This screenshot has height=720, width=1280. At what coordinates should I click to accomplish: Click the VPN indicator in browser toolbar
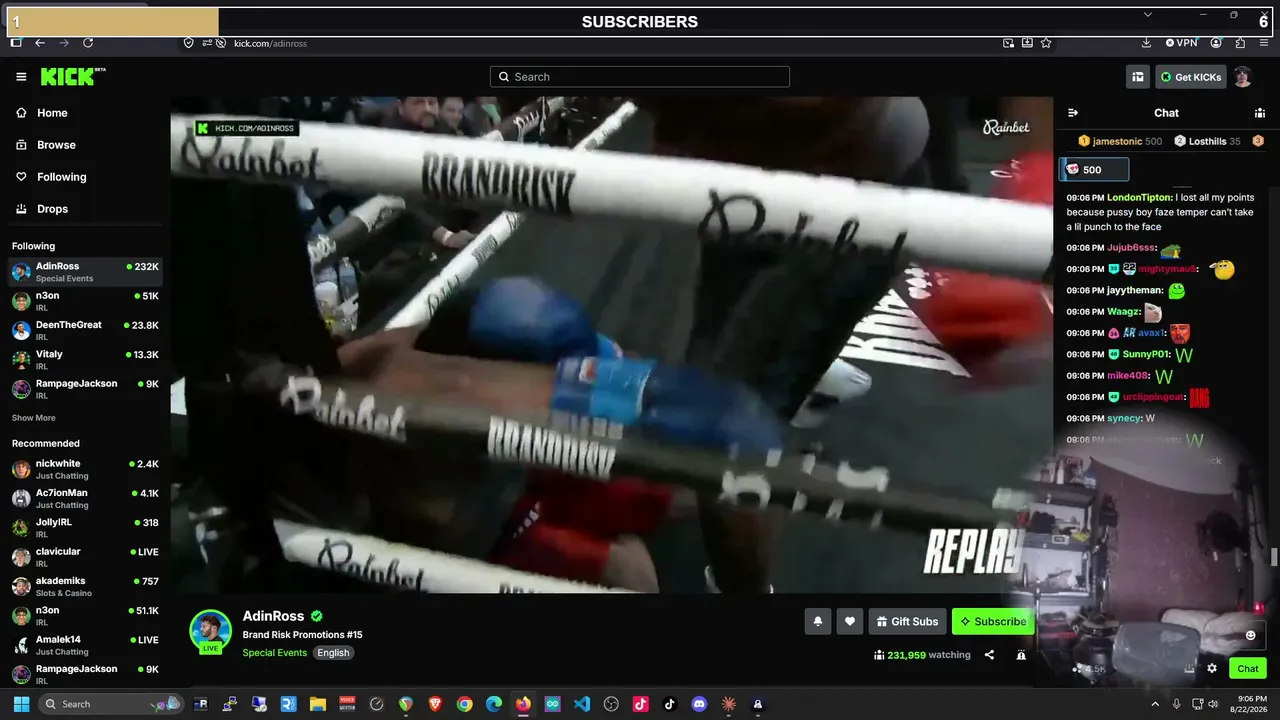(x=1181, y=43)
